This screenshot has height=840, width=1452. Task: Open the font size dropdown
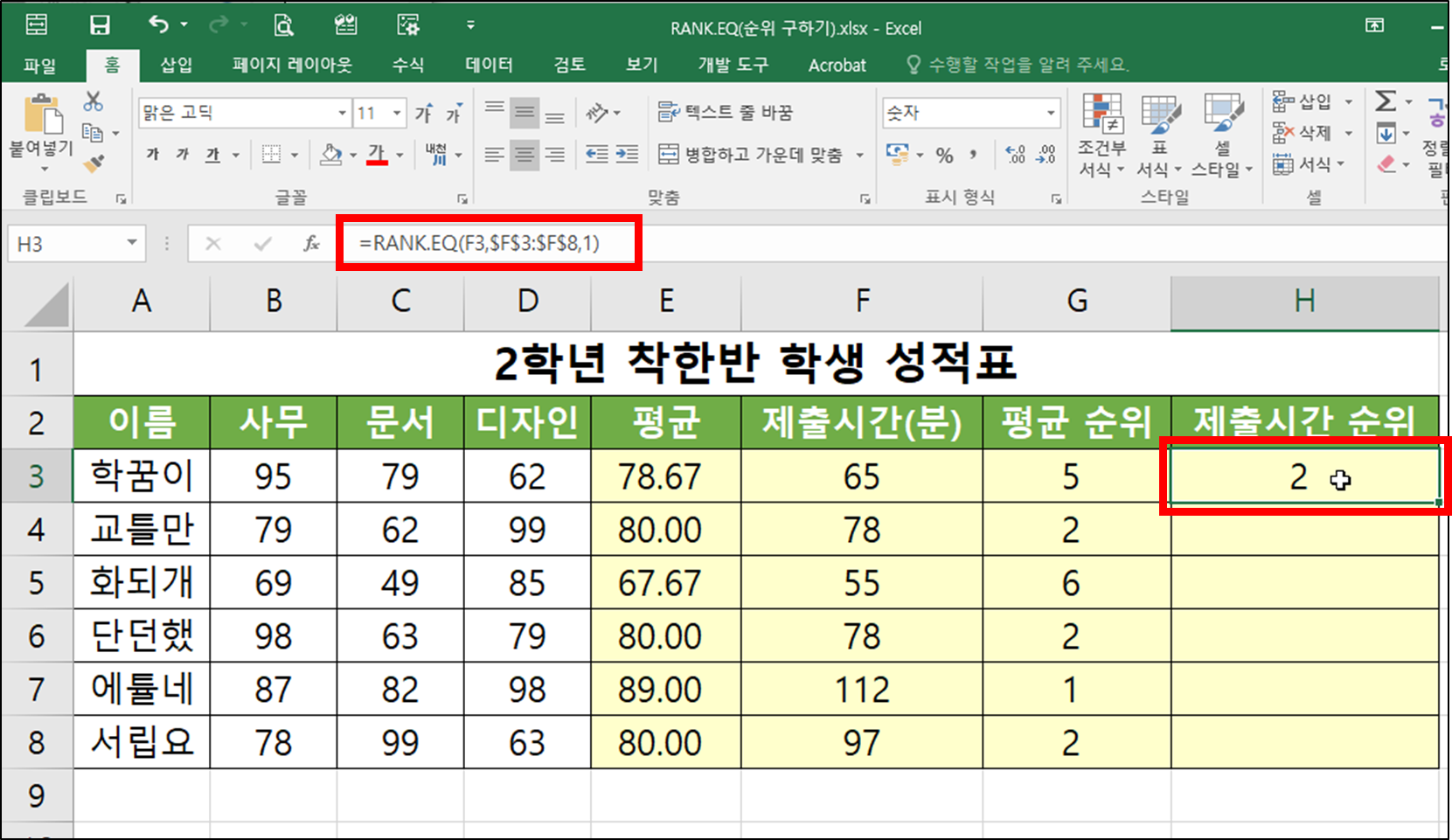(395, 112)
